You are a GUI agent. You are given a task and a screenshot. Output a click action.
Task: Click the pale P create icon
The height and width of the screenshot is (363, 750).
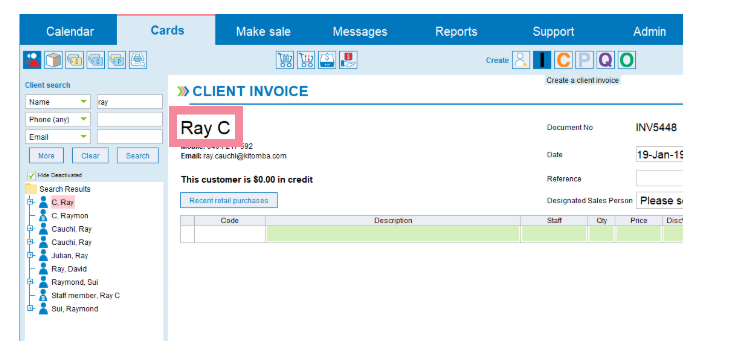coord(585,60)
